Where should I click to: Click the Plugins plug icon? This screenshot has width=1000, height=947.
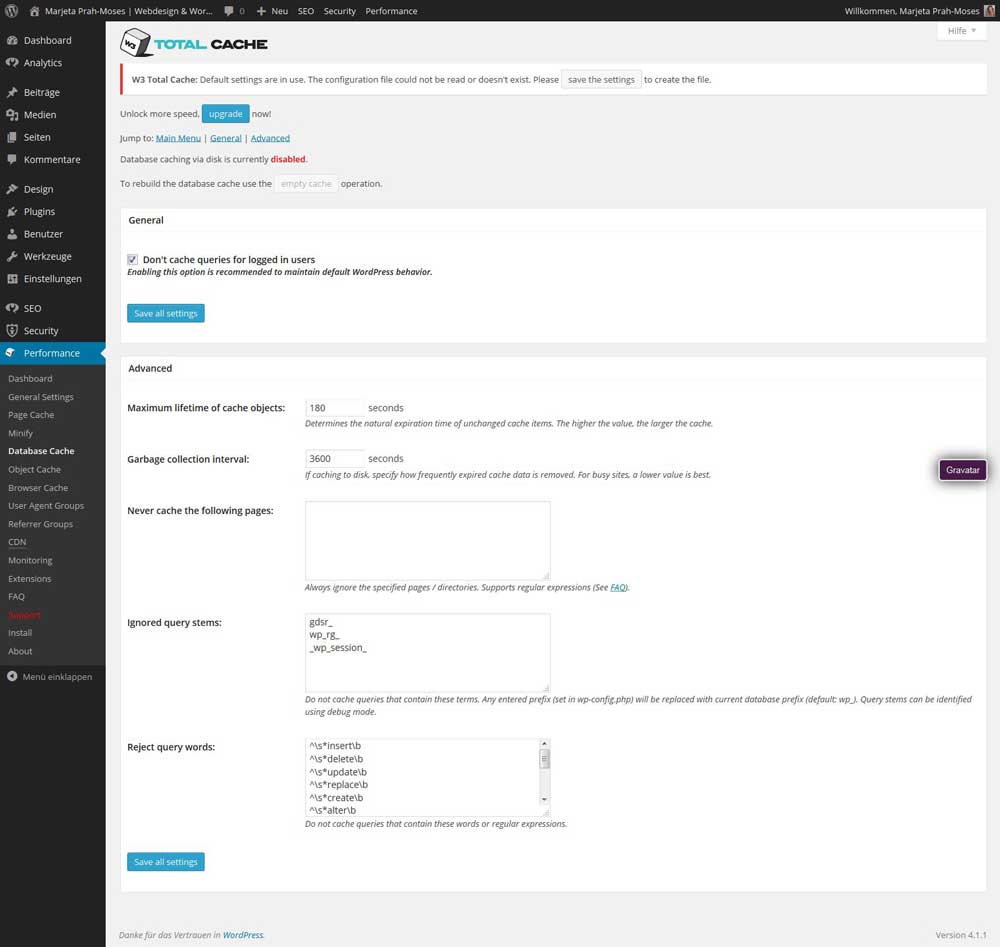(12, 212)
